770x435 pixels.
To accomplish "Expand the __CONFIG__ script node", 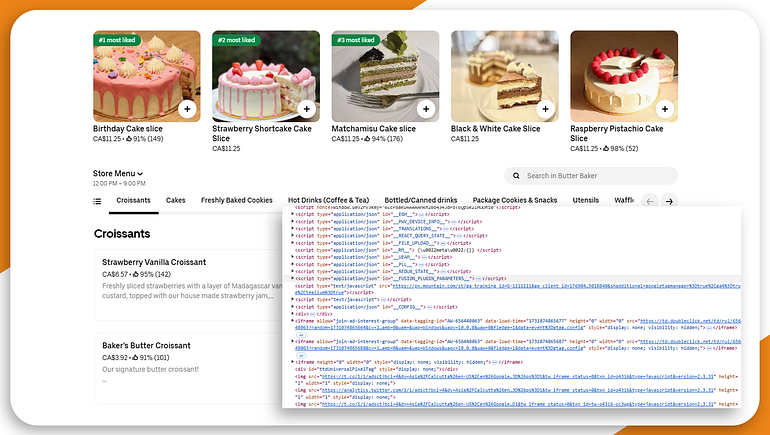I will pos(293,307).
